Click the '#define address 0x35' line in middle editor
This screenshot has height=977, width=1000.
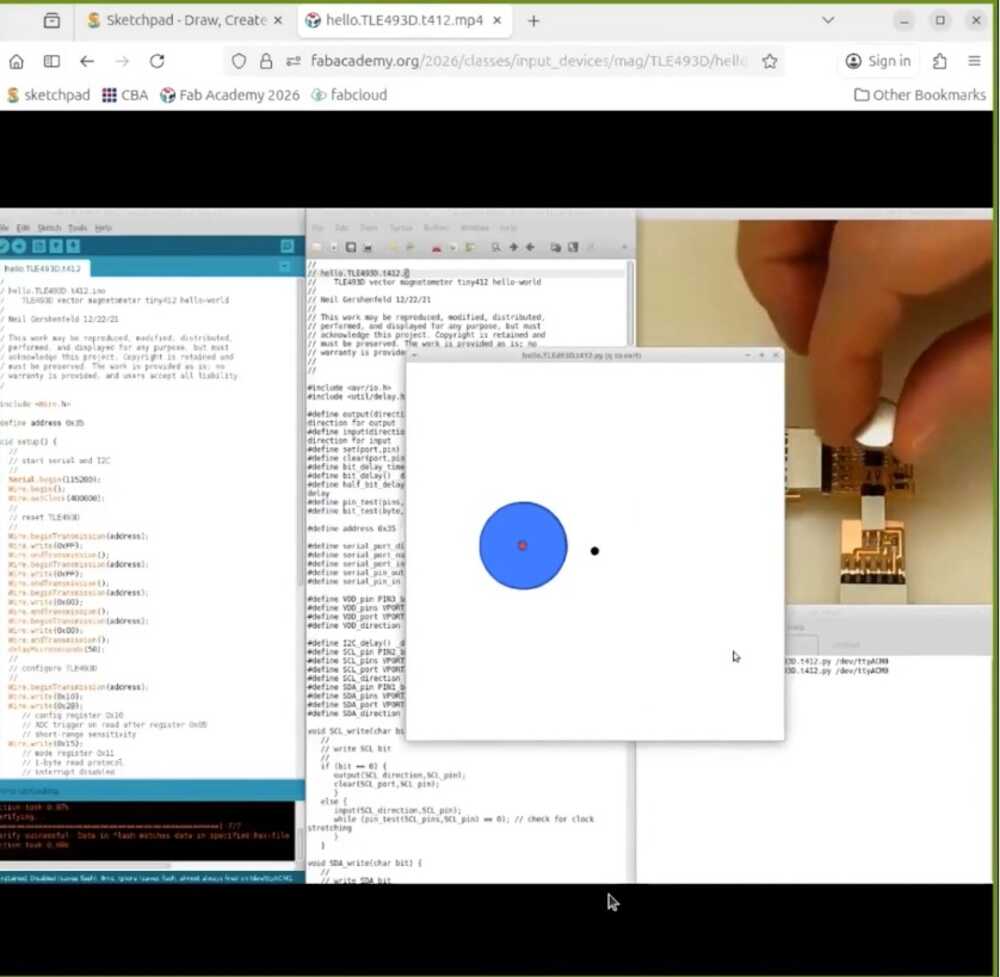[351, 529]
